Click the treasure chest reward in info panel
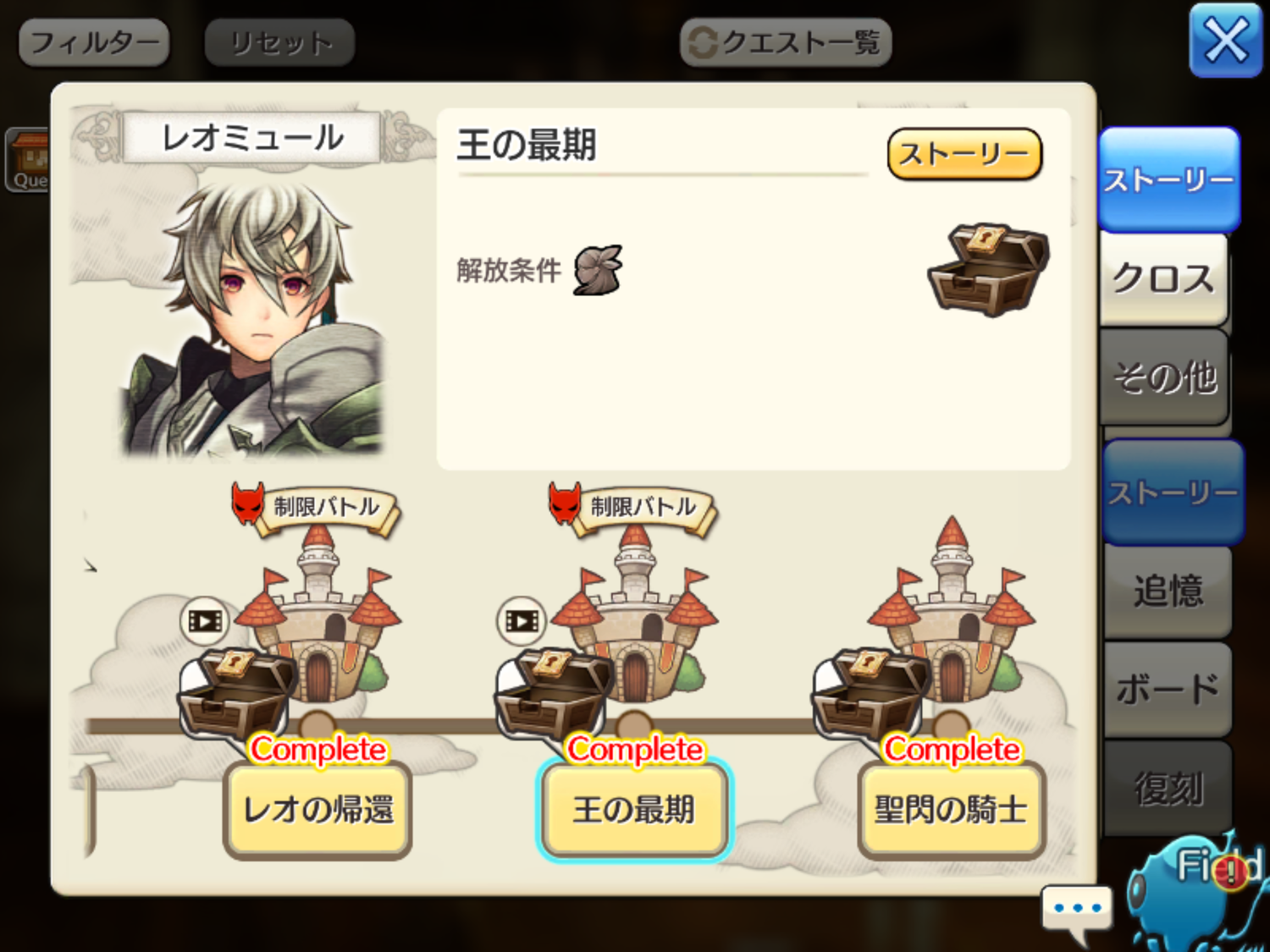Screen dimensions: 1270x952 [x=989, y=270]
